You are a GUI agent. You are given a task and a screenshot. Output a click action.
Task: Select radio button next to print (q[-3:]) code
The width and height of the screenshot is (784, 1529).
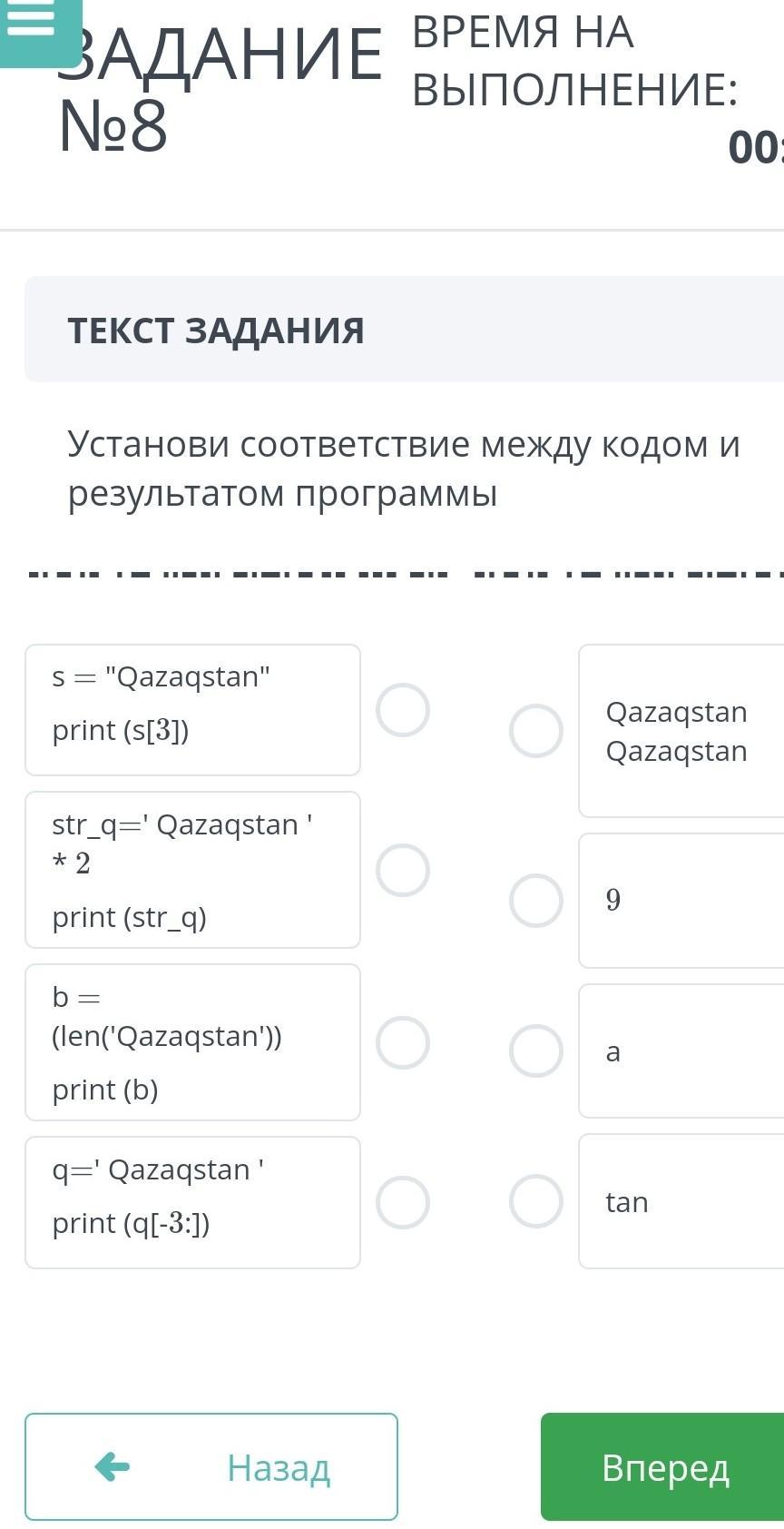point(403,1202)
